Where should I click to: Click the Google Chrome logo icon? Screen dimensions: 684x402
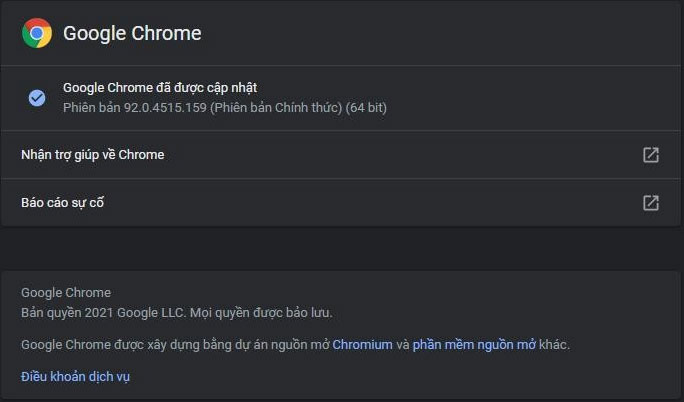[x=37, y=33]
